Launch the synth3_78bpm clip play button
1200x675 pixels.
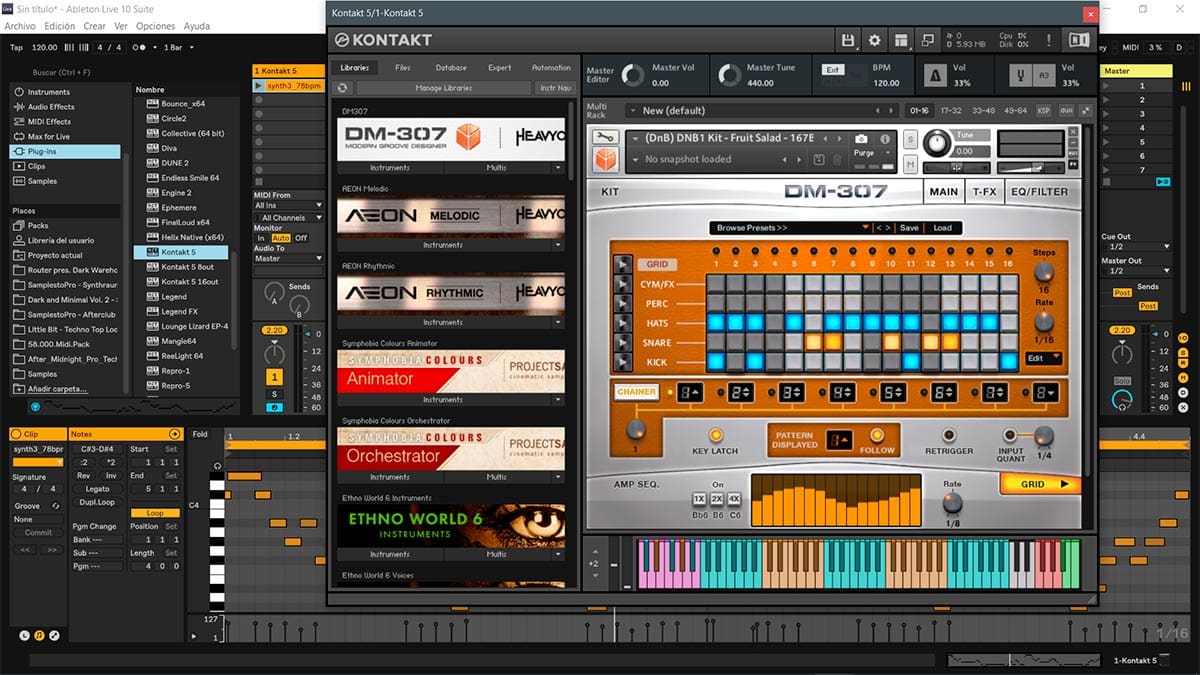click(x=259, y=86)
